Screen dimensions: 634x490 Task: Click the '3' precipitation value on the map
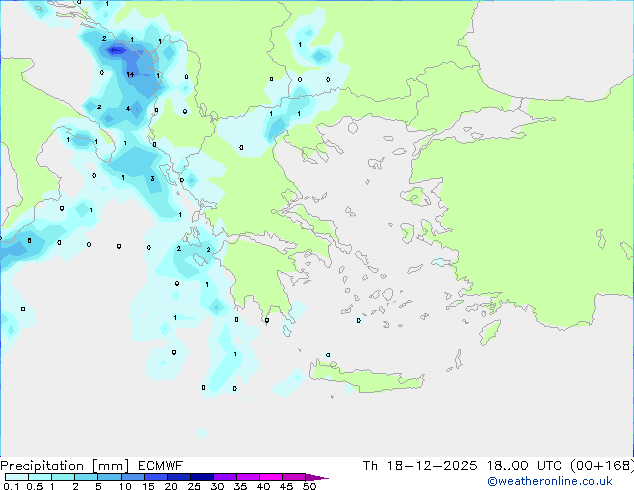click(x=152, y=178)
